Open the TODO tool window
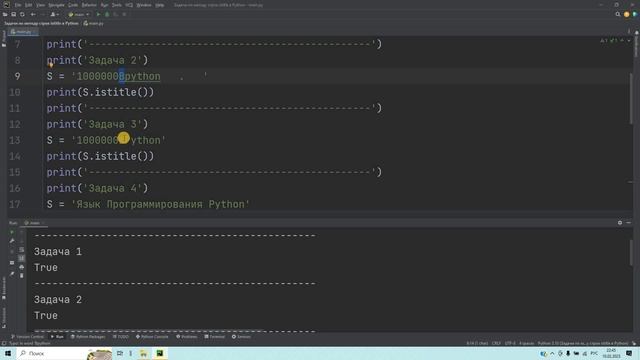The image size is (640, 360). coord(121,337)
